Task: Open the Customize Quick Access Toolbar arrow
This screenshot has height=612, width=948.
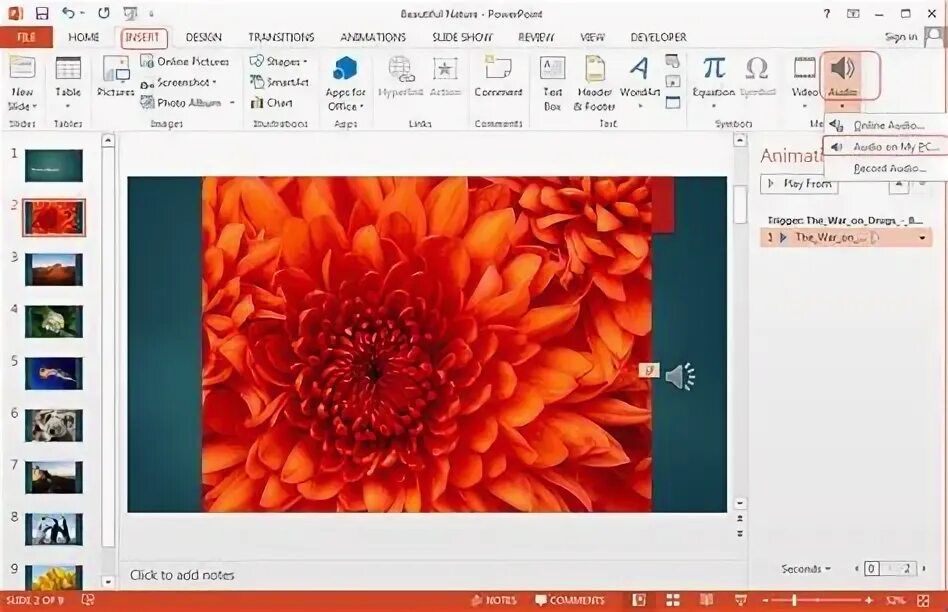Action: (151, 13)
